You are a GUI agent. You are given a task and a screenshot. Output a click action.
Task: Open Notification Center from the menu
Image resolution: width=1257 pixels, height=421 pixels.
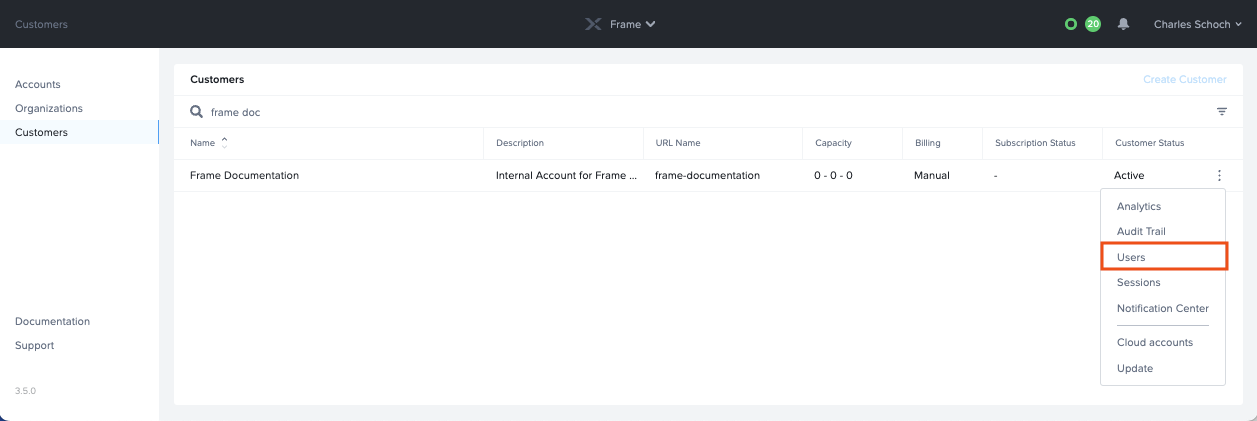(1163, 308)
